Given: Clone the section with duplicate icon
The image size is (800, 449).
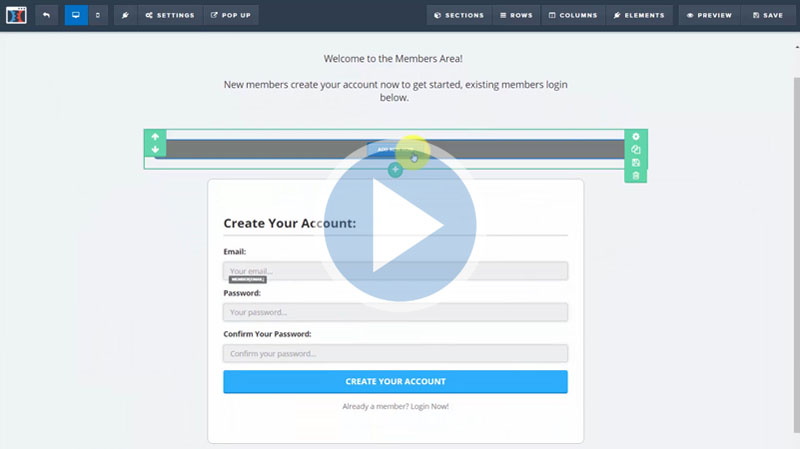Looking at the screenshot, I should 636,149.
